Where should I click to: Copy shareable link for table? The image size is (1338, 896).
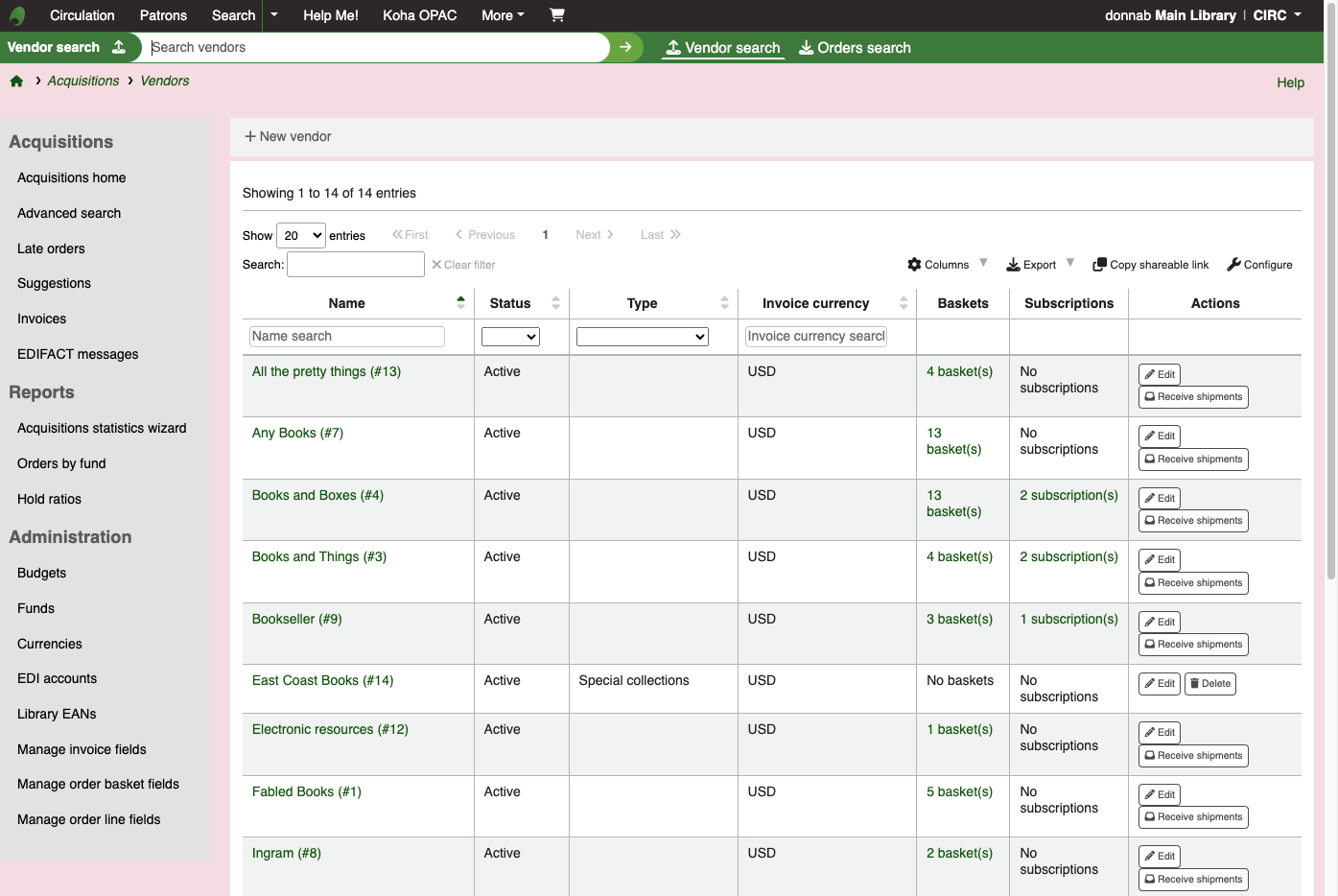pyautogui.click(x=1151, y=265)
